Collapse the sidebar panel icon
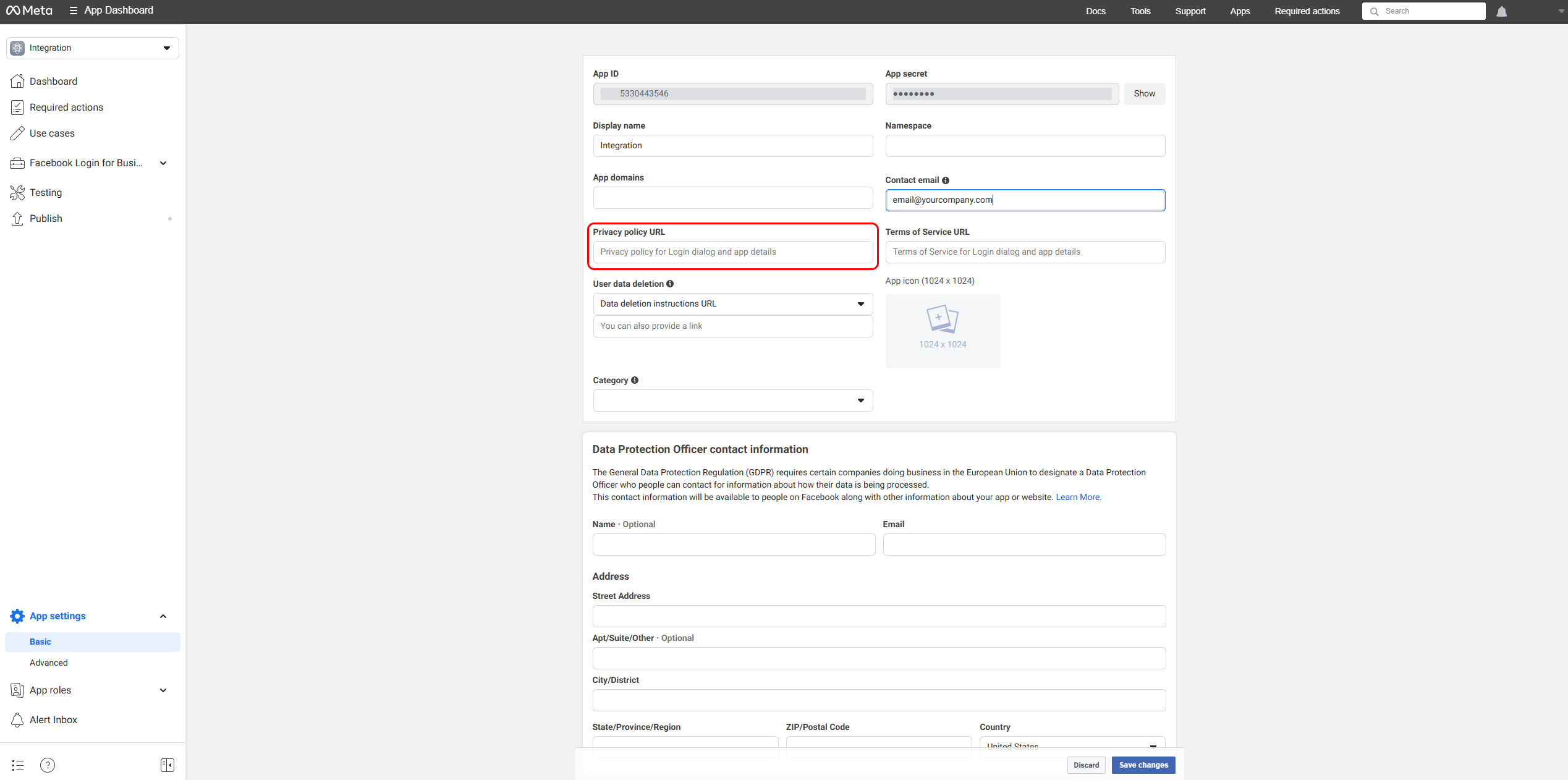The height and width of the screenshot is (780, 1568). pyautogui.click(x=167, y=765)
